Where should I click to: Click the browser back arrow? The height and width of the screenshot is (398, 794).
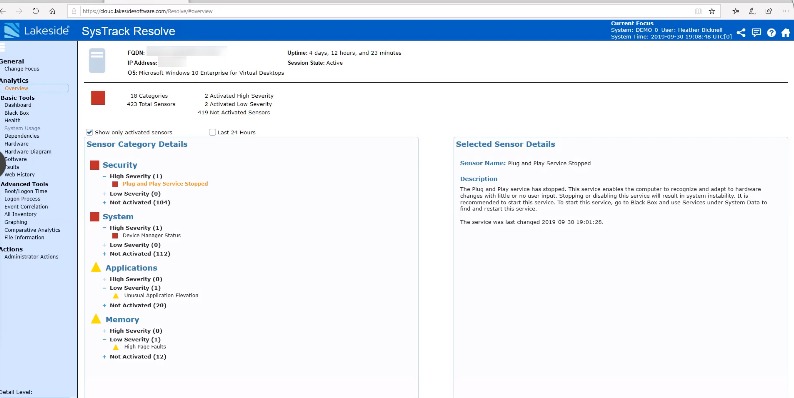point(3,11)
